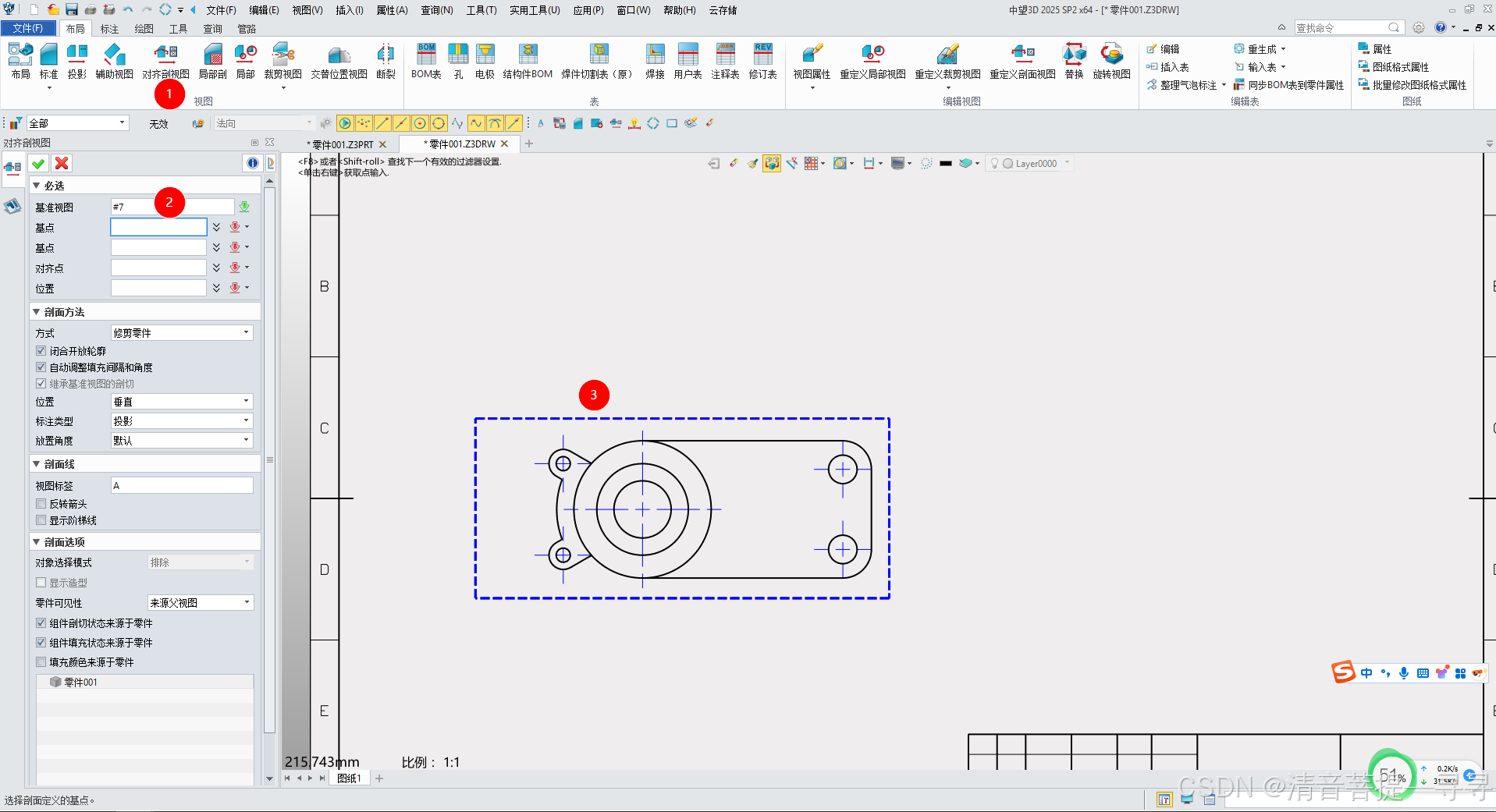The image size is (1496, 812).
Task: Toggle 继承基准视图的剖切 checkbox
Action: tap(41, 384)
